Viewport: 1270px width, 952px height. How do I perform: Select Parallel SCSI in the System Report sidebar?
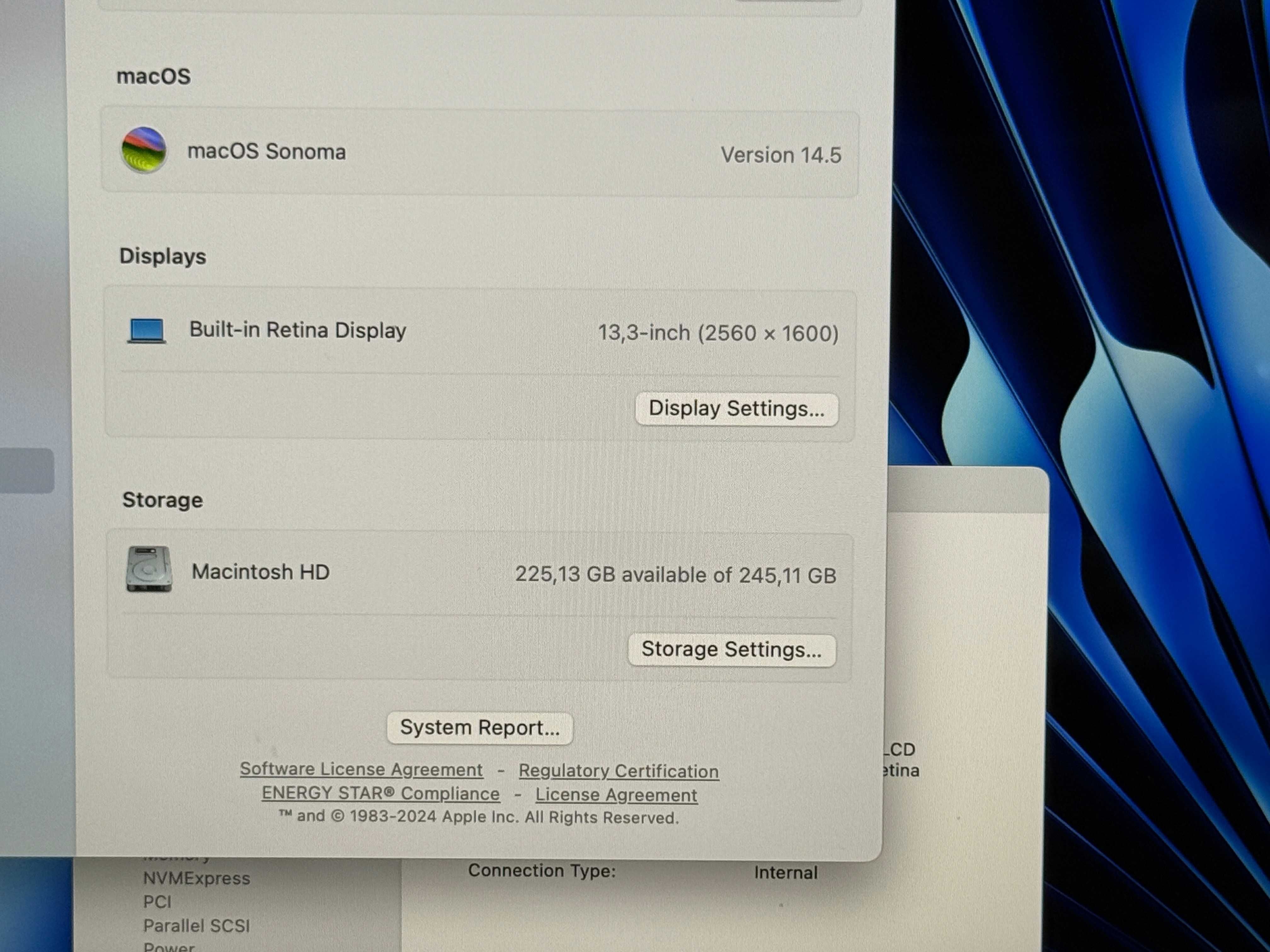(x=196, y=926)
